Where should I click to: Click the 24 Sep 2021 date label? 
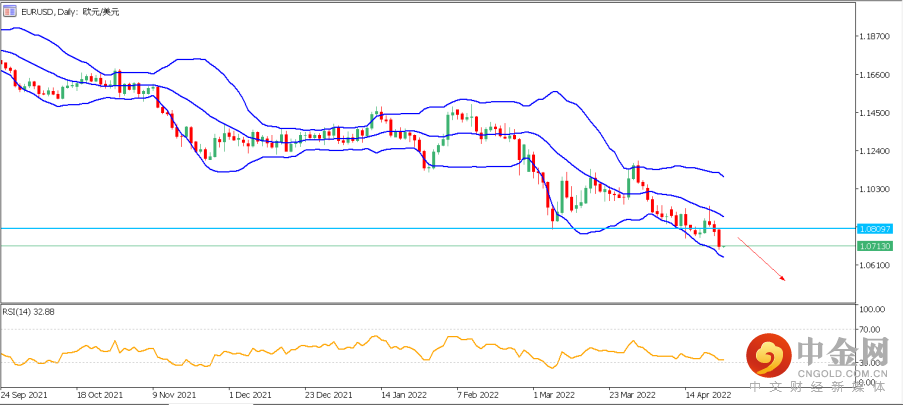tap(24, 396)
